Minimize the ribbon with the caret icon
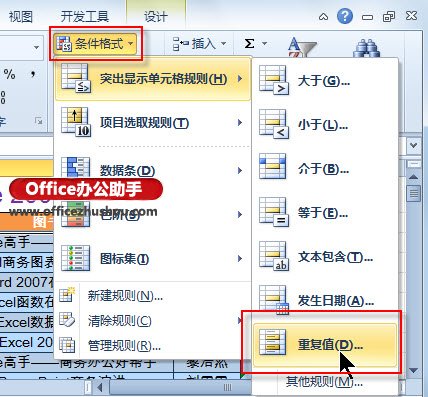This screenshot has width=428, height=397. coord(323,16)
